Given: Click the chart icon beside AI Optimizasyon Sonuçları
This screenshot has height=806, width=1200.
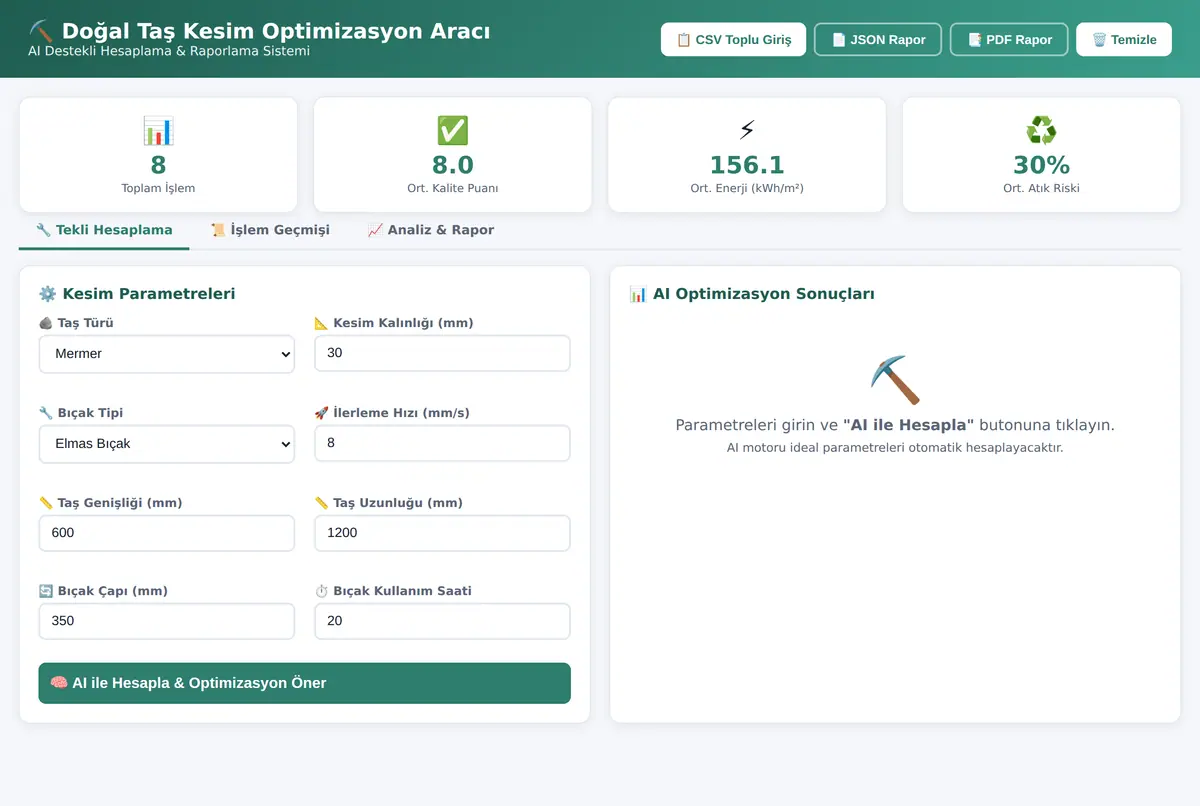Looking at the screenshot, I should [x=638, y=294].
